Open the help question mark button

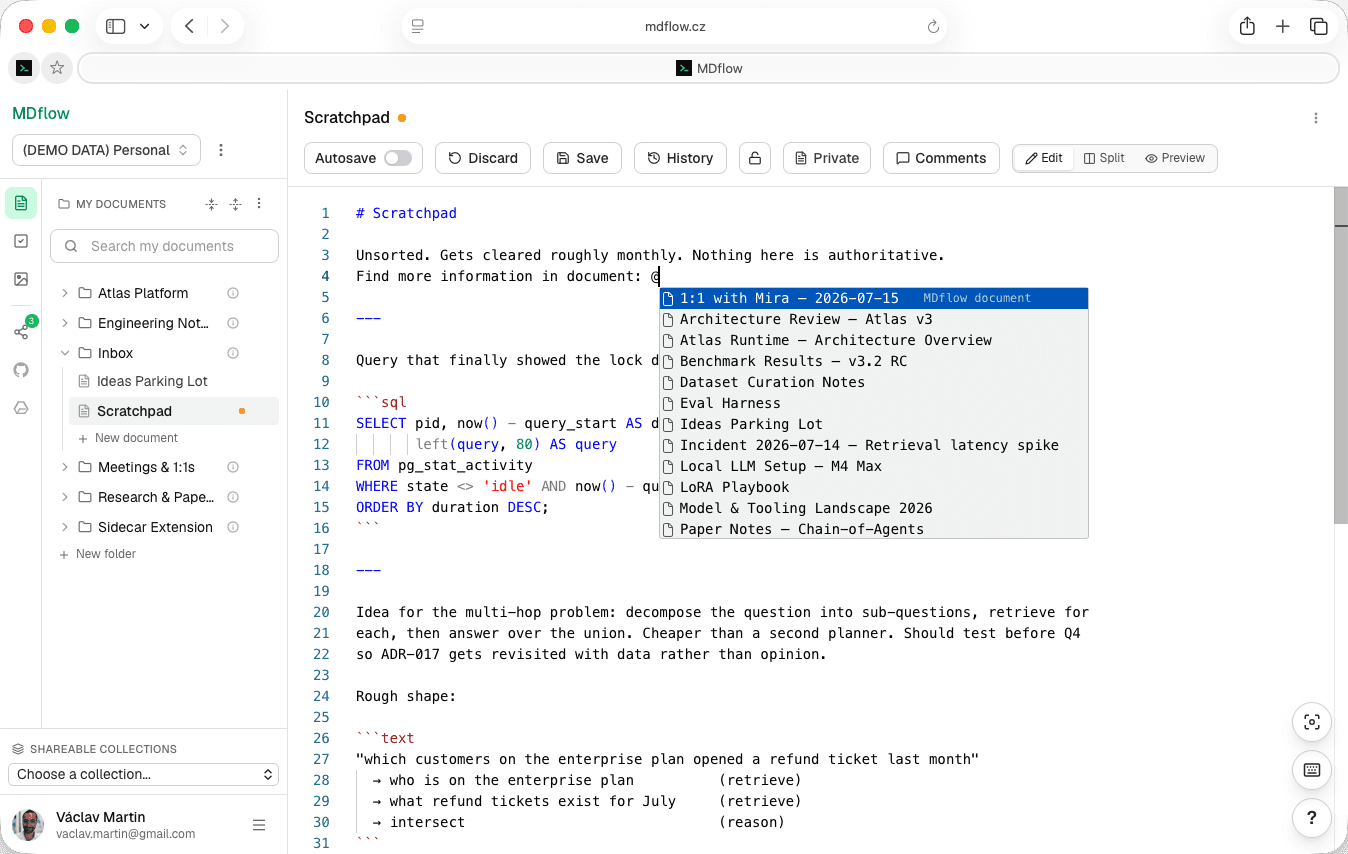coord(1312,817)
